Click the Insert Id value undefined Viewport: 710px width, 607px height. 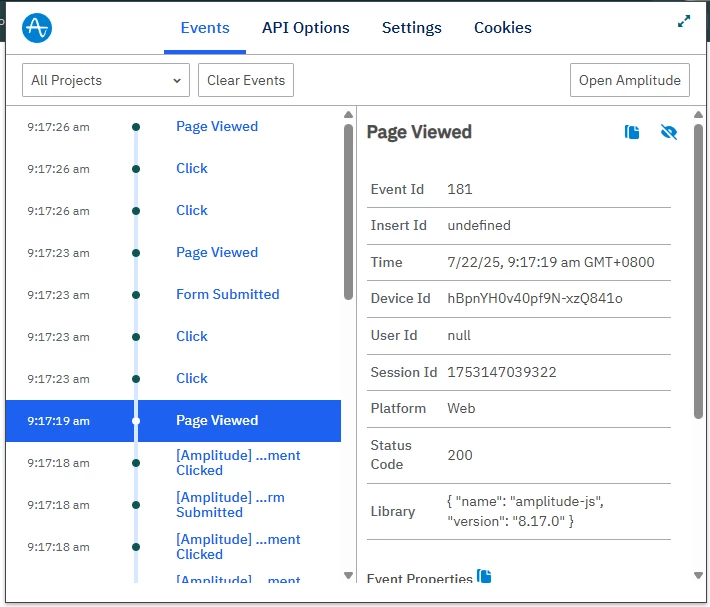(479, 225)
